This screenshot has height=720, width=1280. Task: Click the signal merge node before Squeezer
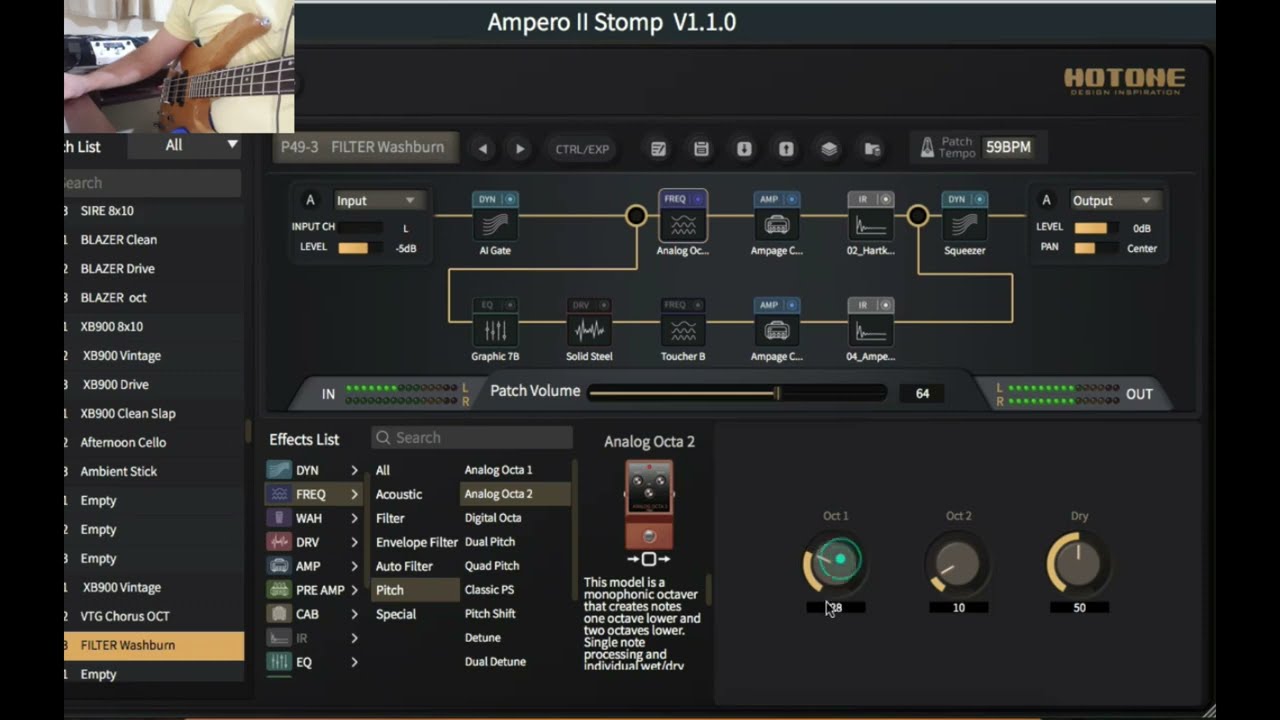[x=918, y=215]
